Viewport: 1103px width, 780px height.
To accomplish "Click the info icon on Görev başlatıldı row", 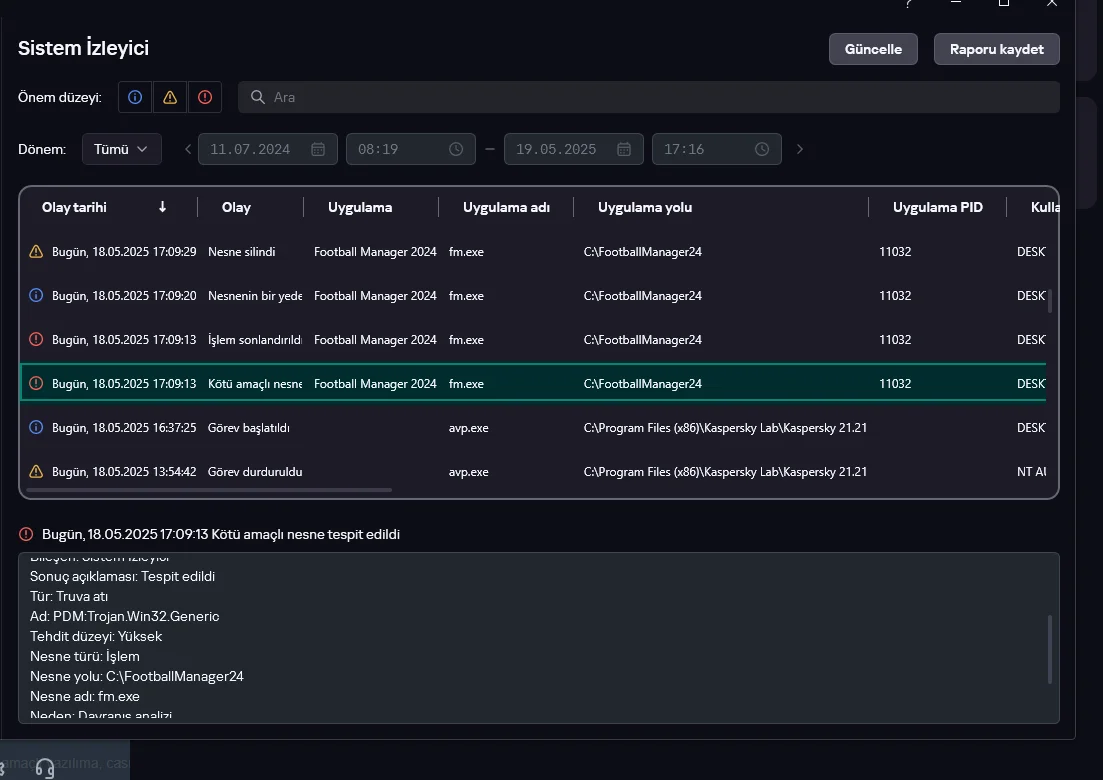I will [x=36, y=428].
